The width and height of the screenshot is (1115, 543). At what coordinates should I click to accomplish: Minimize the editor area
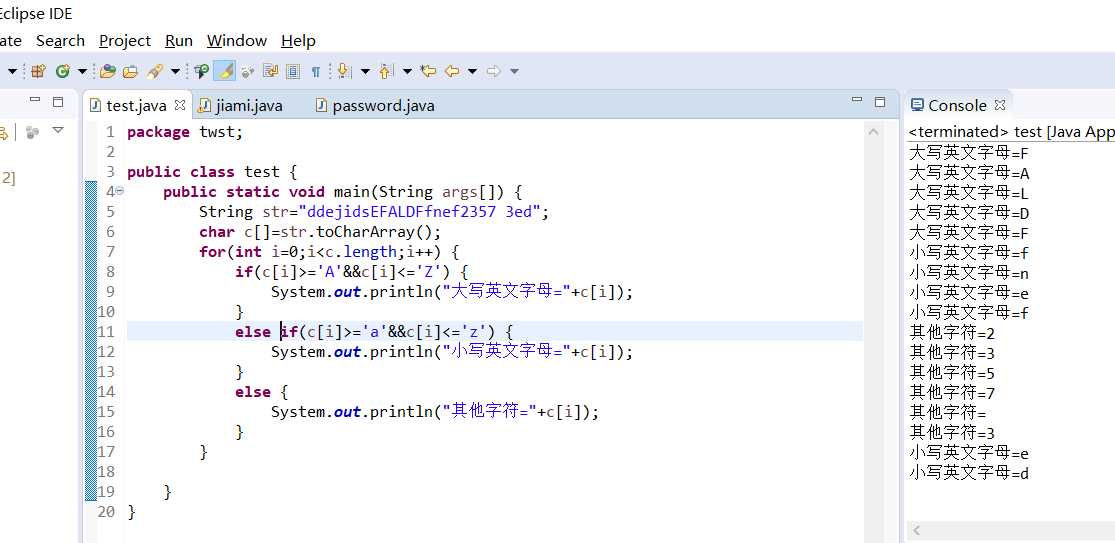(857, 101)
